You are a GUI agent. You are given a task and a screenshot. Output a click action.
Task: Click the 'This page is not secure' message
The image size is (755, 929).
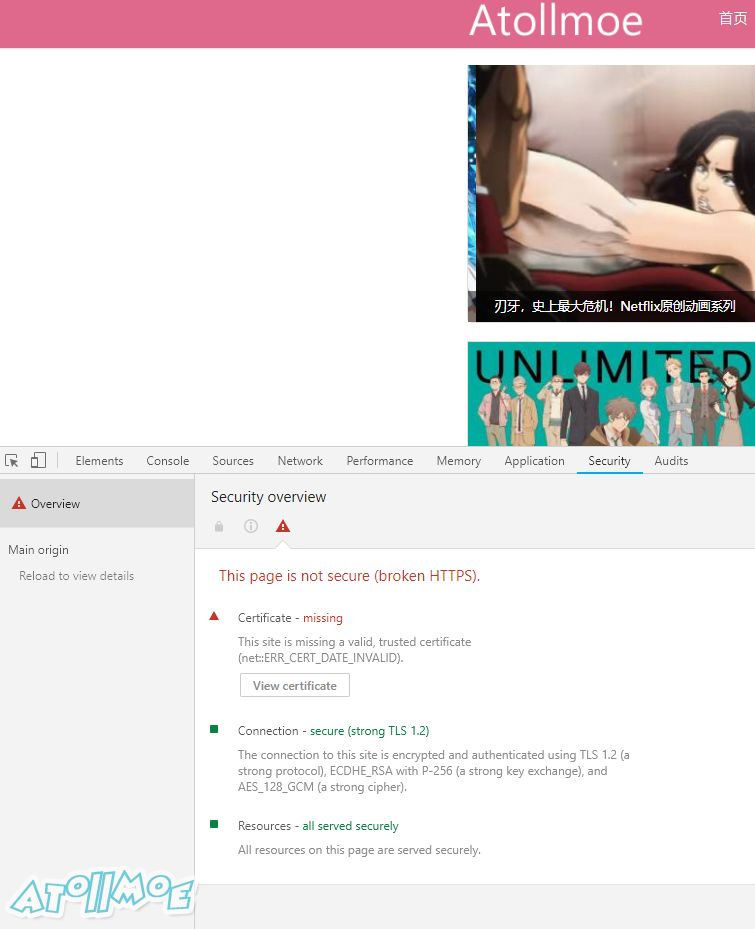click(x=350, y=576)
